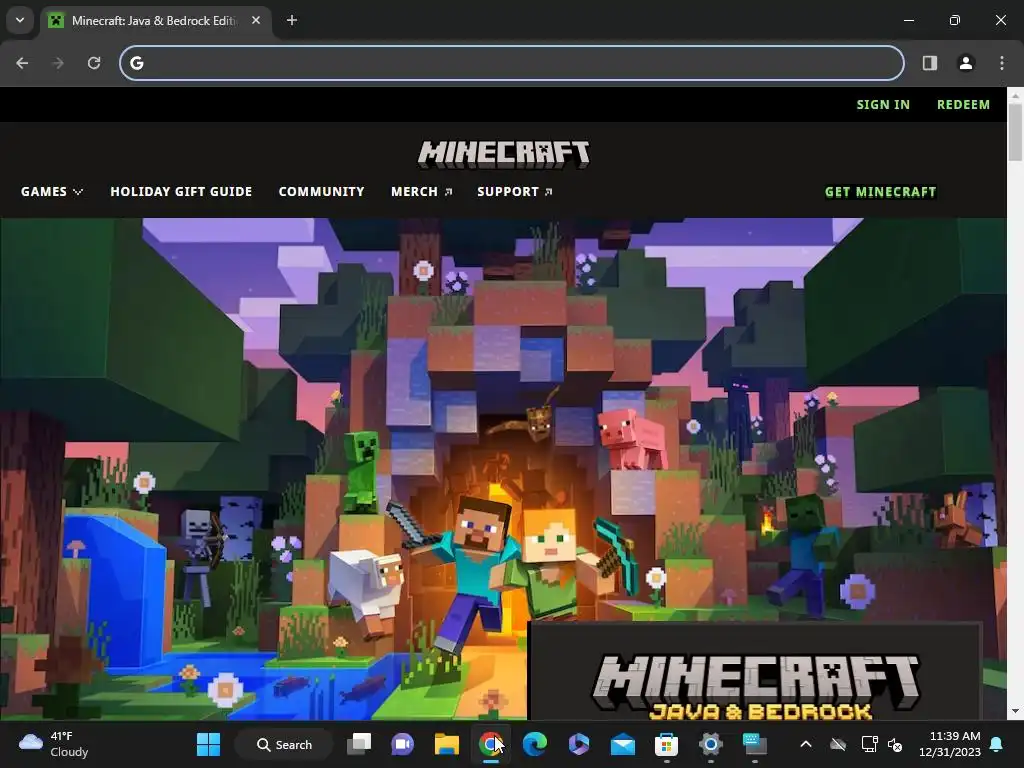1024x768 pixels.
Task: Open the Chrome profile menu
Action: [x=966, y=63]
